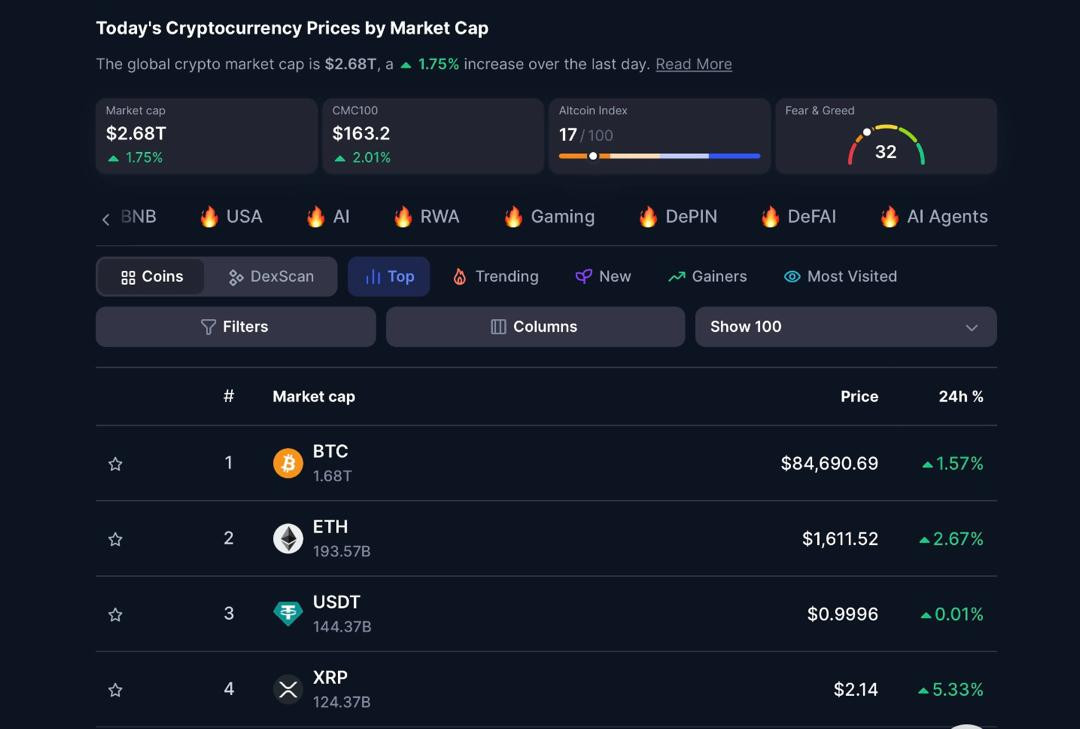Follow the Read More link
Screen dimensions: 1080x729
pos(693,64)
